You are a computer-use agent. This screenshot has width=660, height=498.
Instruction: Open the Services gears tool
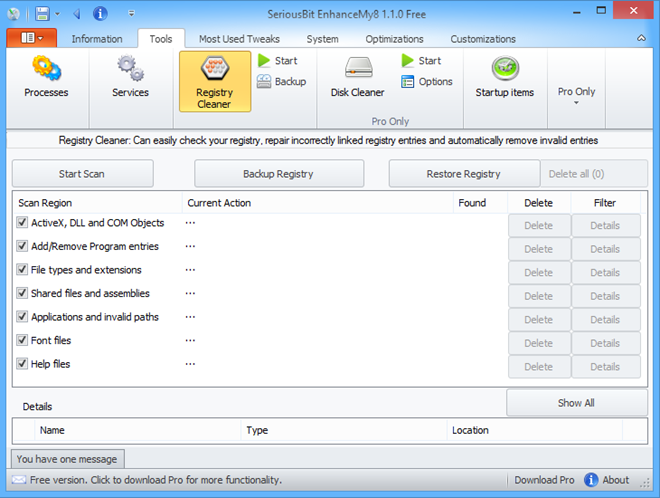click(130, 78)
